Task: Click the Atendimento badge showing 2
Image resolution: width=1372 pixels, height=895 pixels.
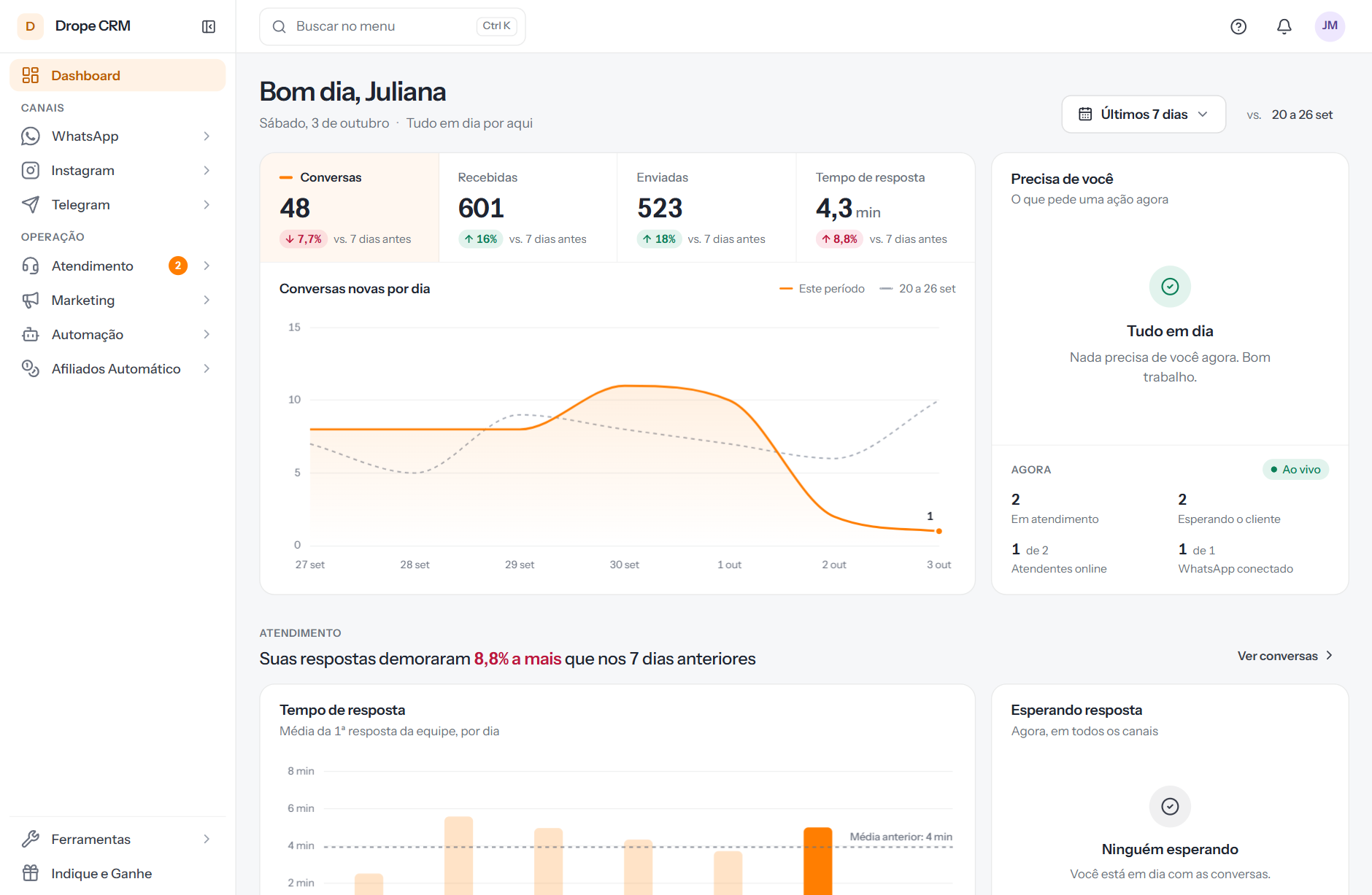Action: click(178, 266)
